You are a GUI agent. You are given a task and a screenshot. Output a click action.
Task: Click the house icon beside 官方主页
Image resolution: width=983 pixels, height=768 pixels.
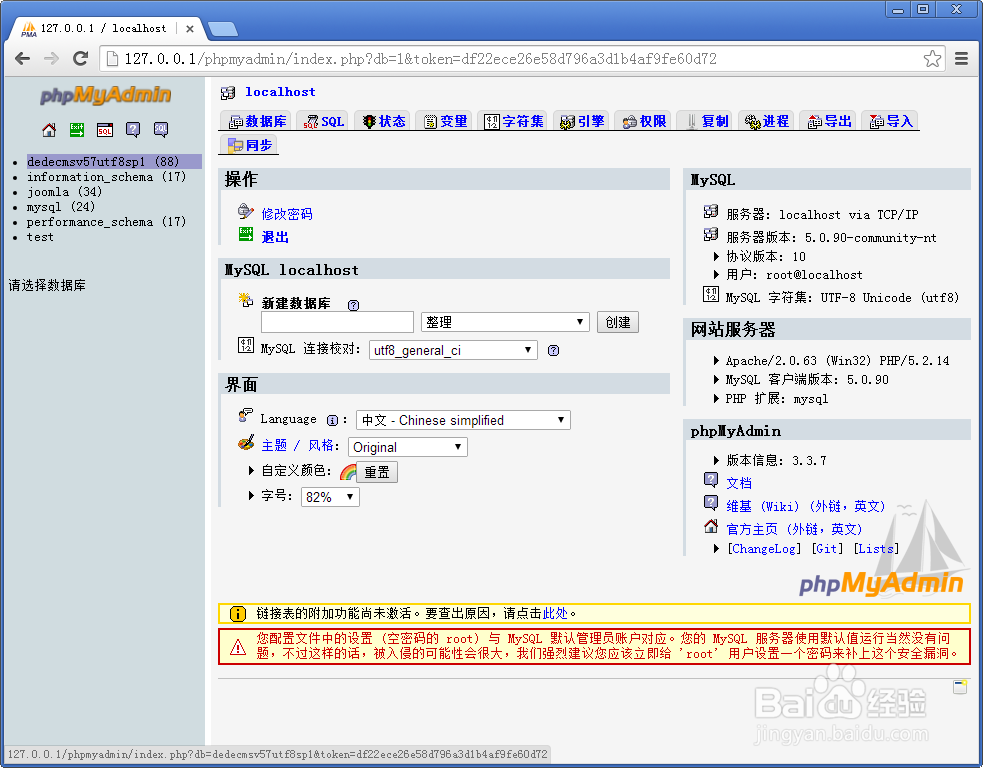pos(711,526)
